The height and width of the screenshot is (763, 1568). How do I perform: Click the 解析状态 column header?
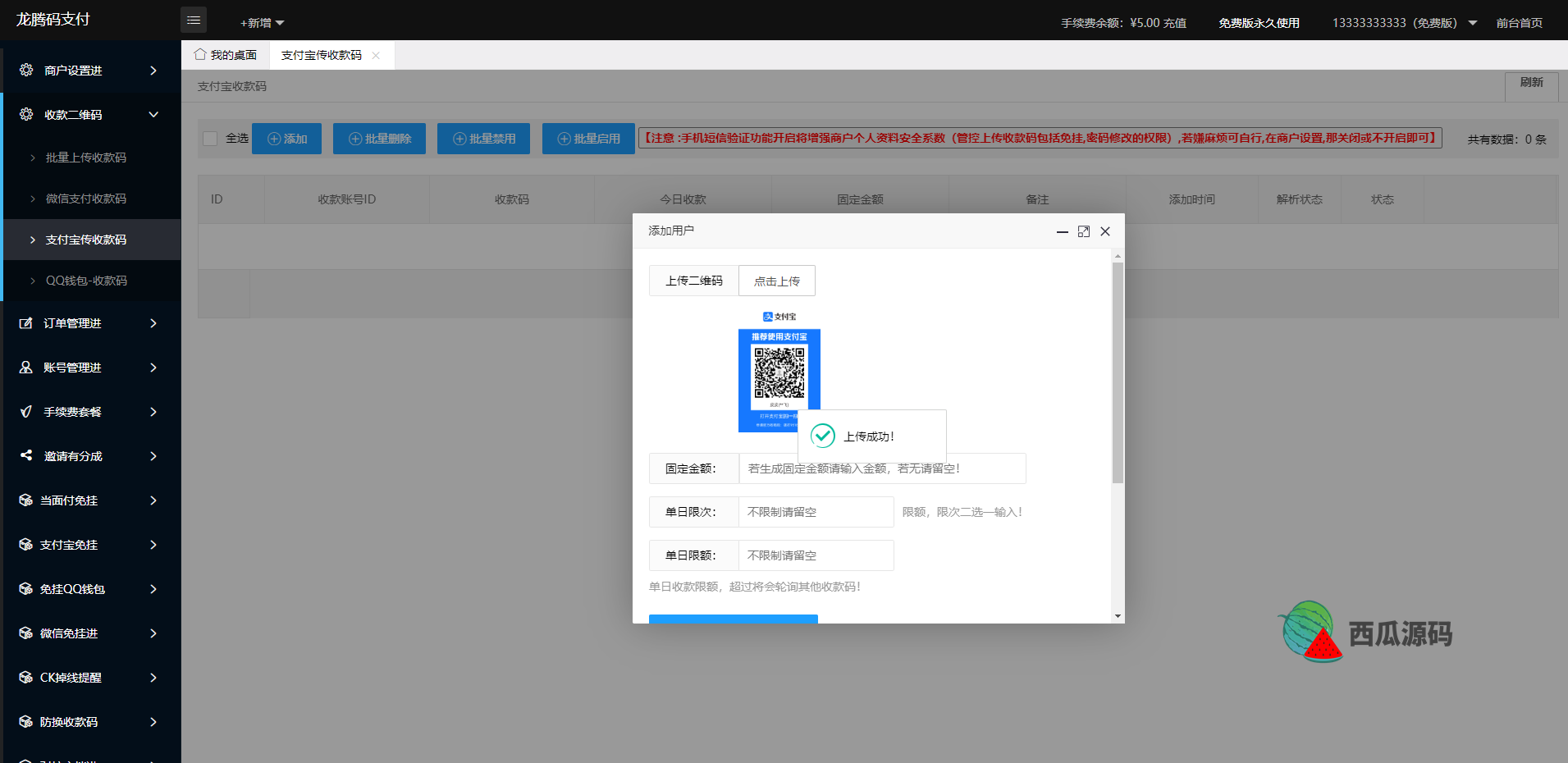point(1299,199)
